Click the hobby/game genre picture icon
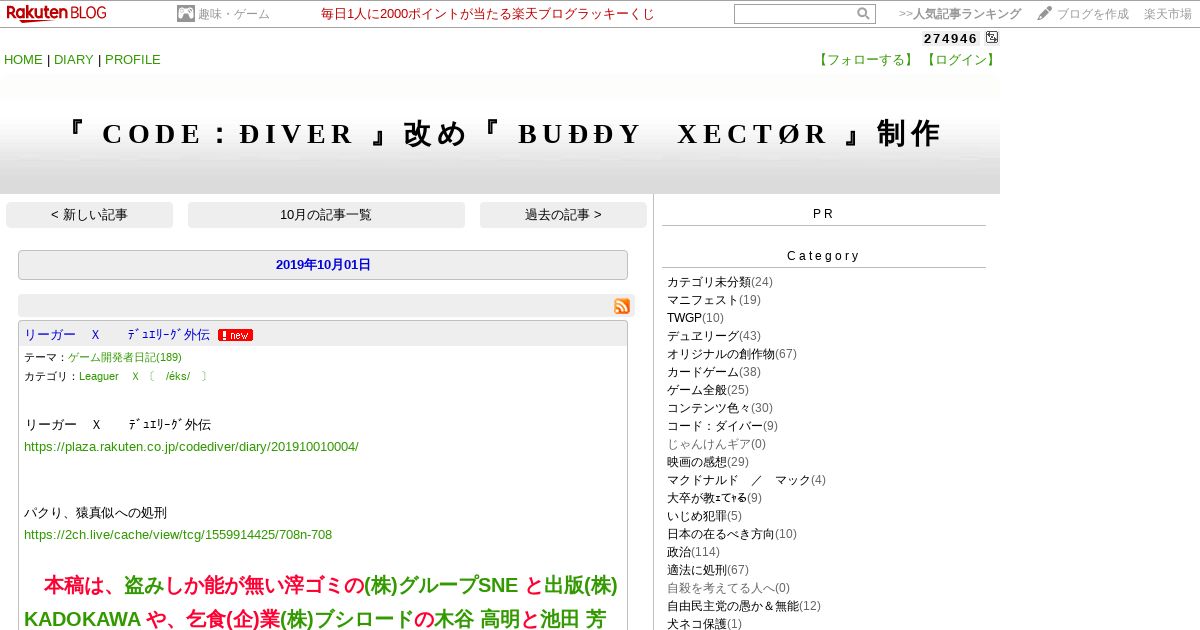 pos(185,13)
